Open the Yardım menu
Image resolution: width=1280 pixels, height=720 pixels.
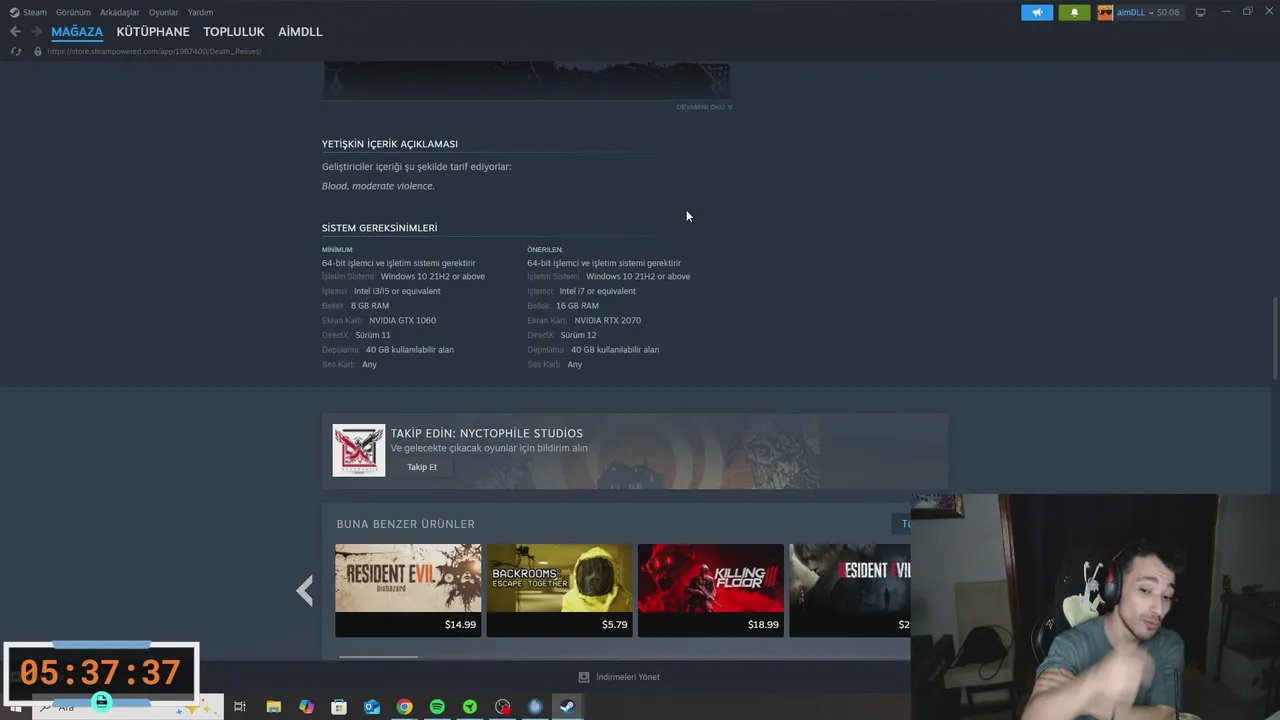click(200, 12)
